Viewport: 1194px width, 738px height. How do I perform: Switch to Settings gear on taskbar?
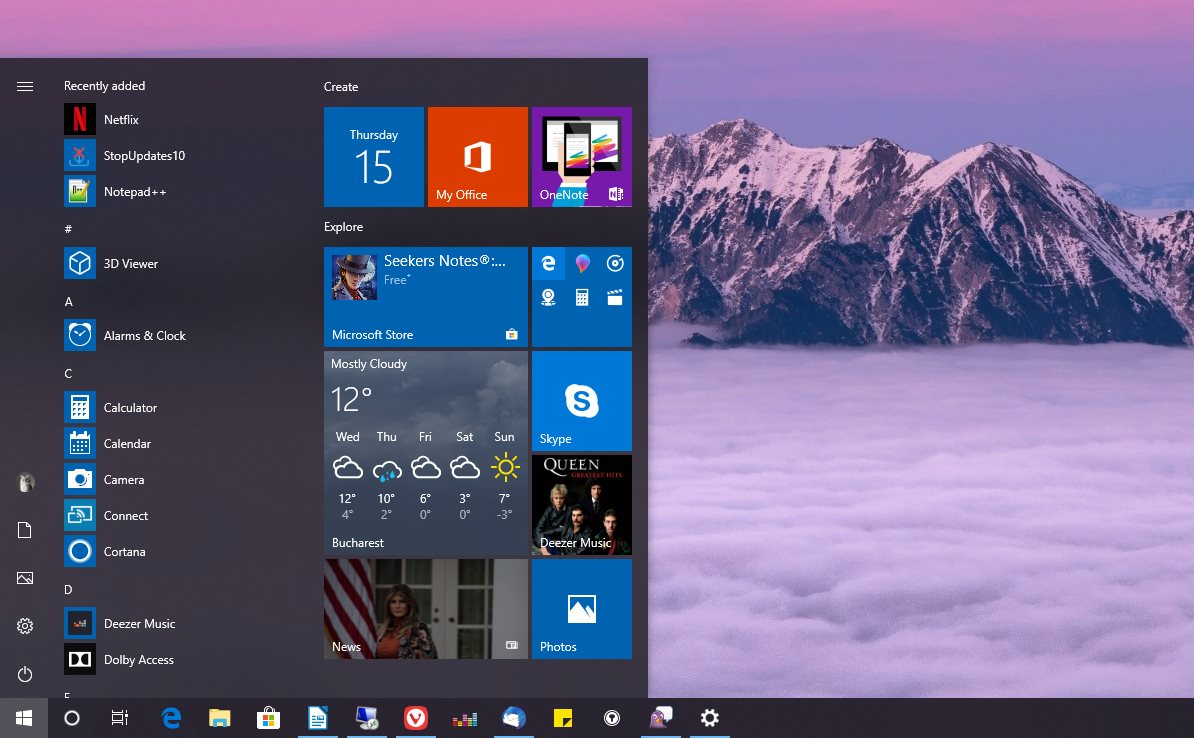[710, 718]
